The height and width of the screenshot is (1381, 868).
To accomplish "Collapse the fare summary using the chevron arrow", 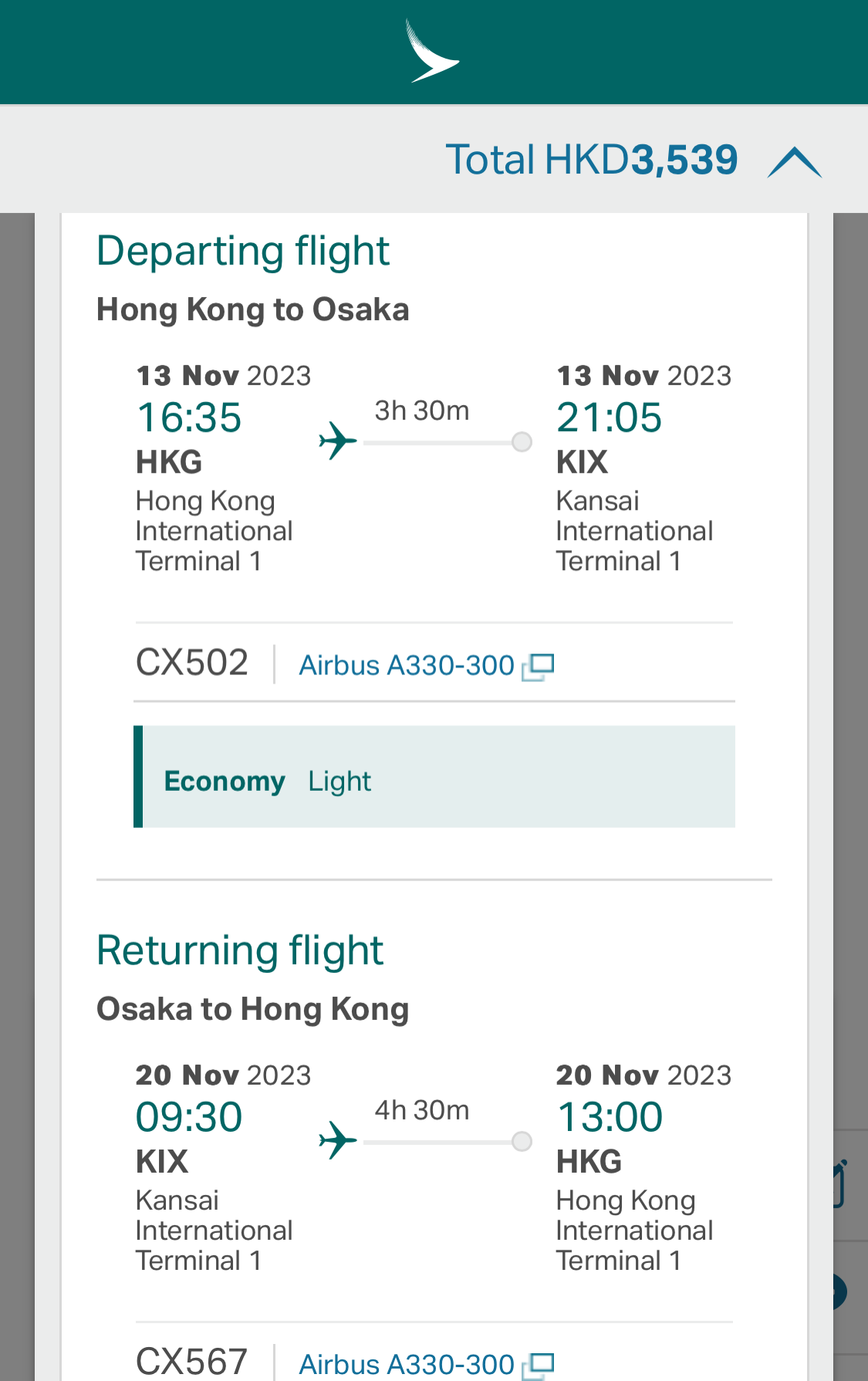I will pos(795,163).
